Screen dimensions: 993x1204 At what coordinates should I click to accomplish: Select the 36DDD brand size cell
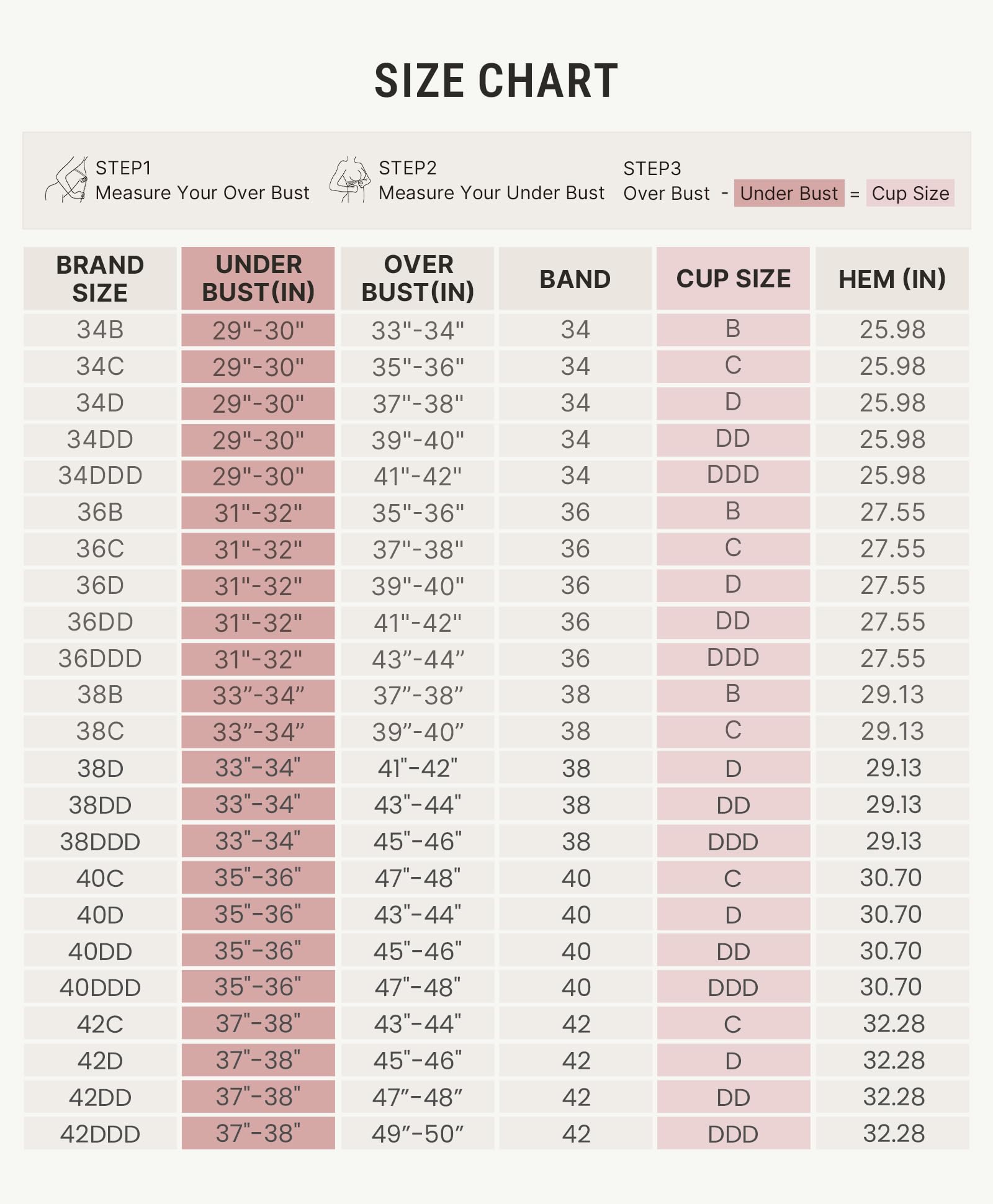100,658
